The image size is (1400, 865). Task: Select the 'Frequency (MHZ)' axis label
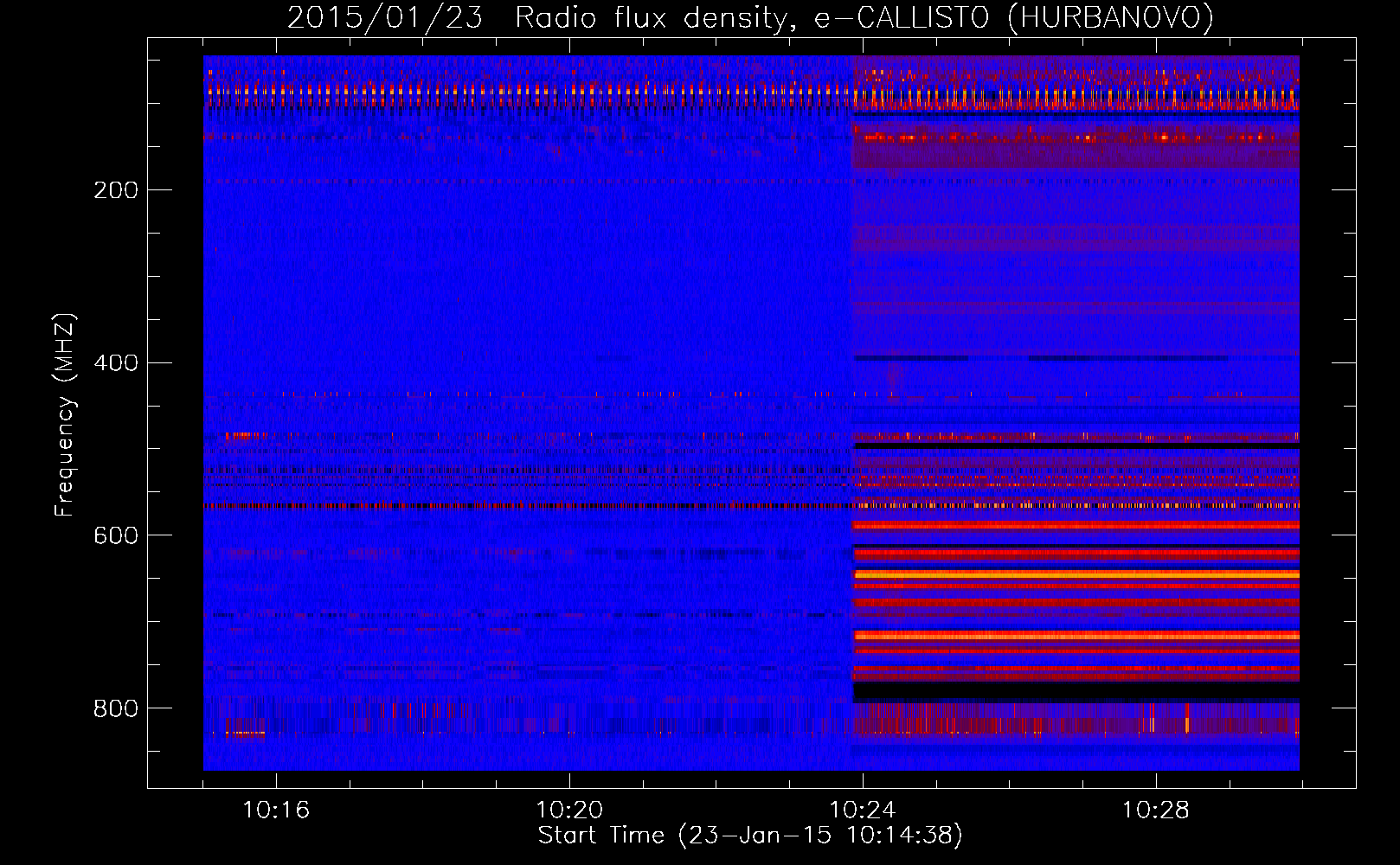pos(65,414)
